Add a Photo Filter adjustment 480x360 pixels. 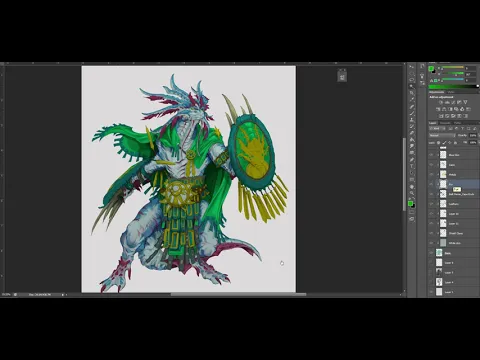tap(456, 109)
